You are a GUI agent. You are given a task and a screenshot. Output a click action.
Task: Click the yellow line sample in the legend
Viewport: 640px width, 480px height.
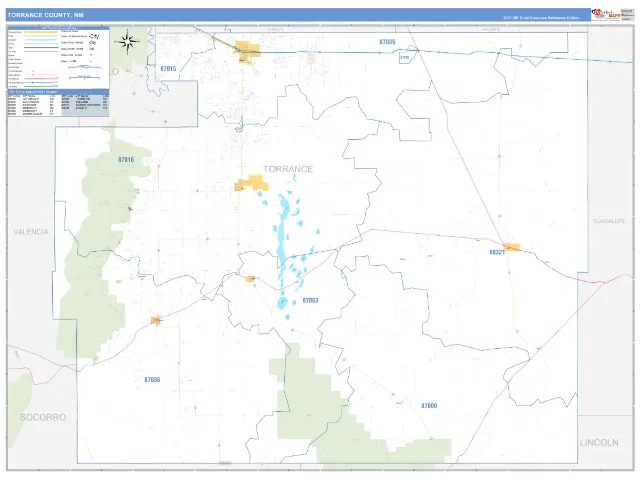point(41,32)
